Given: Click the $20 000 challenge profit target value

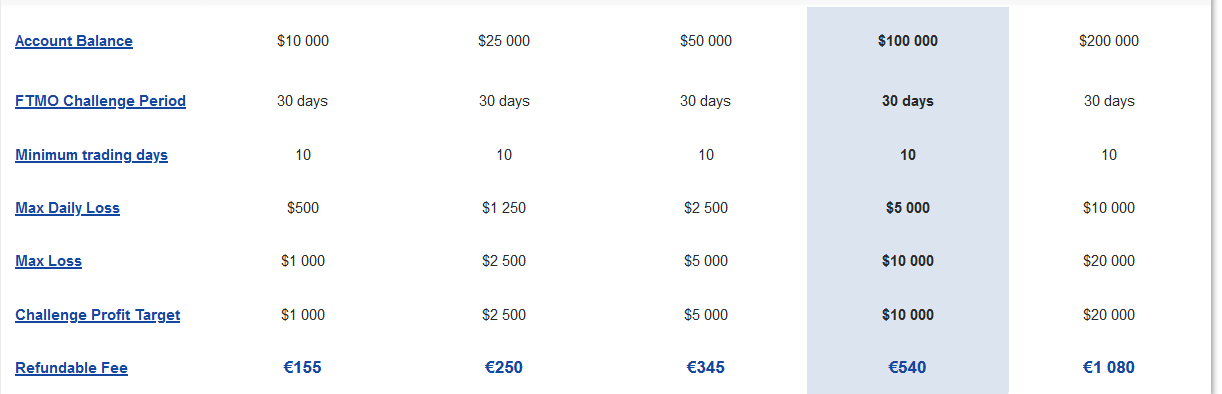Looking at the screenshot, I should (x=1109, y=315).
